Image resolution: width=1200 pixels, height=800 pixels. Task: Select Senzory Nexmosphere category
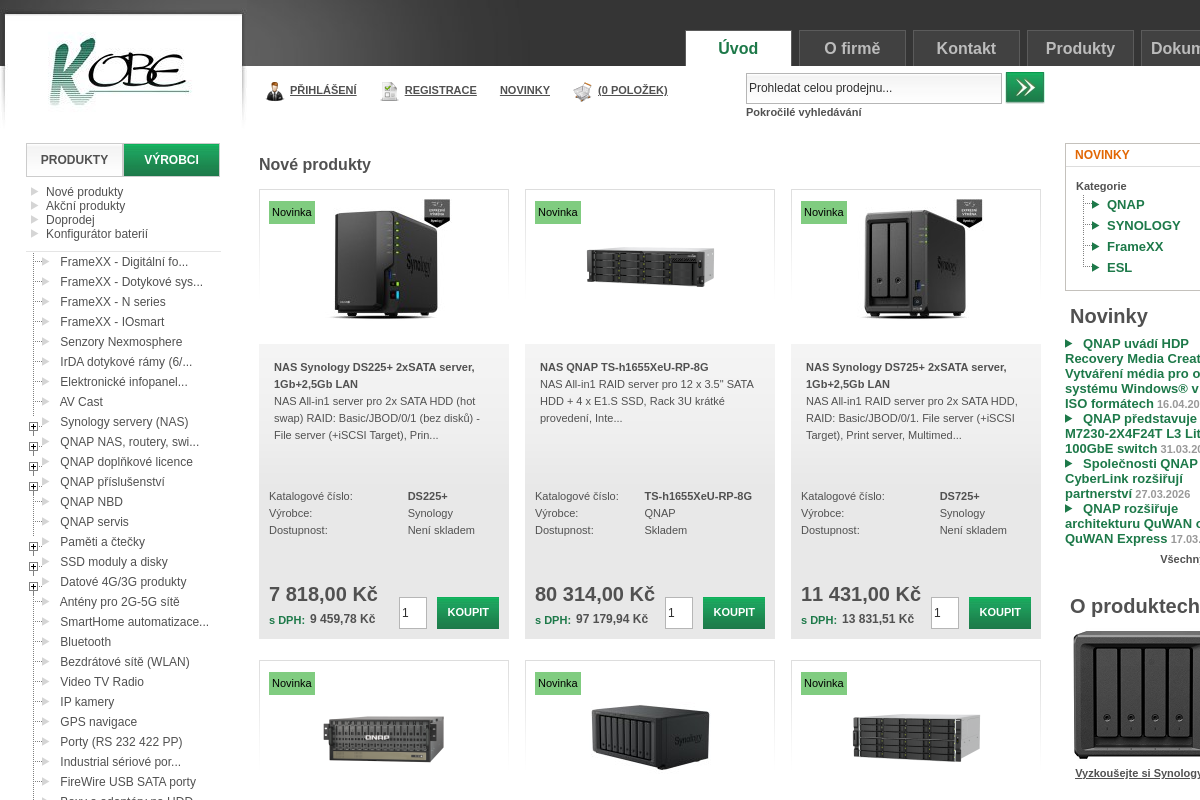(121, 342)
